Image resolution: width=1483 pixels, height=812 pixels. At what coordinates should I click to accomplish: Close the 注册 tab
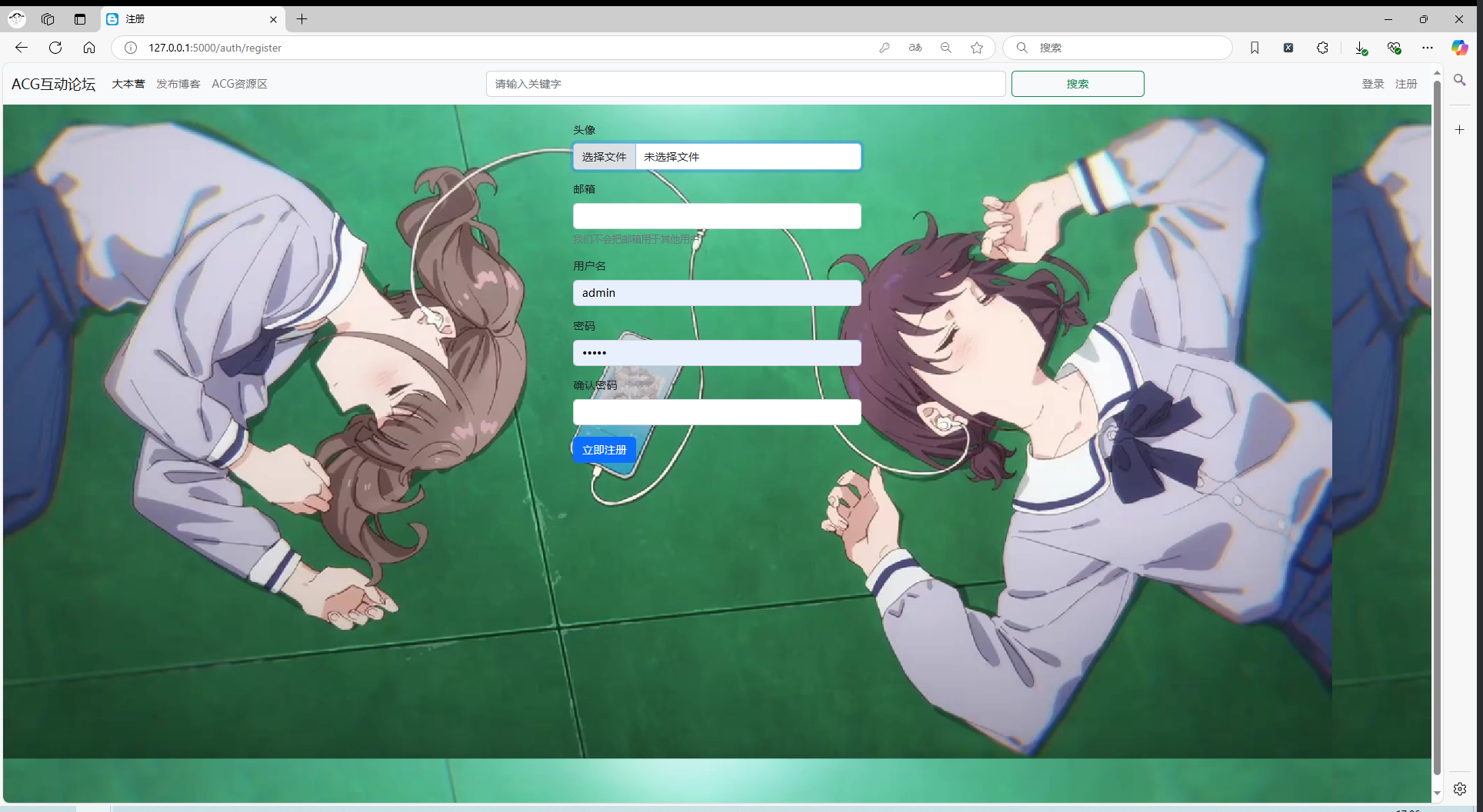pos(273,19)
